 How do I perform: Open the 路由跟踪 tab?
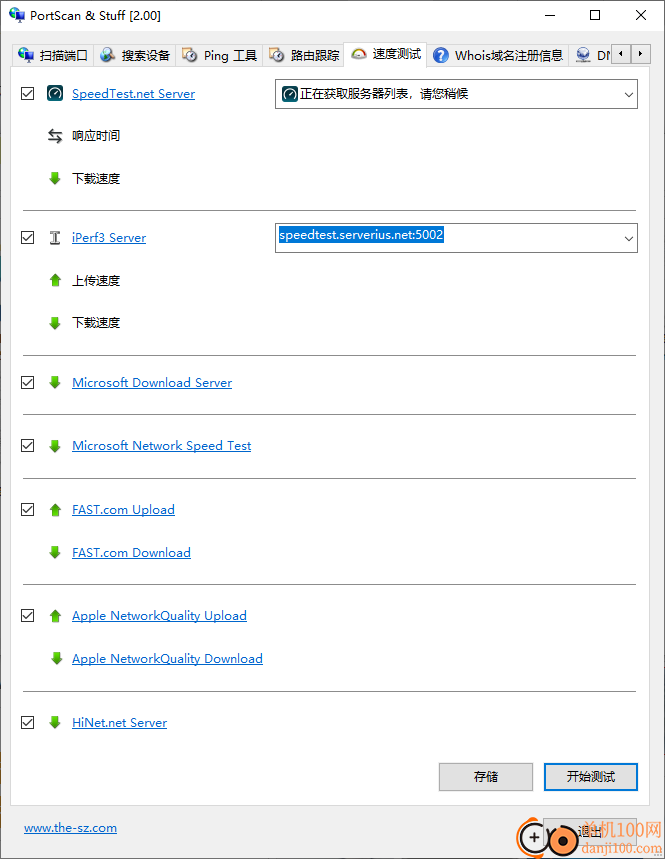point(304,55)
